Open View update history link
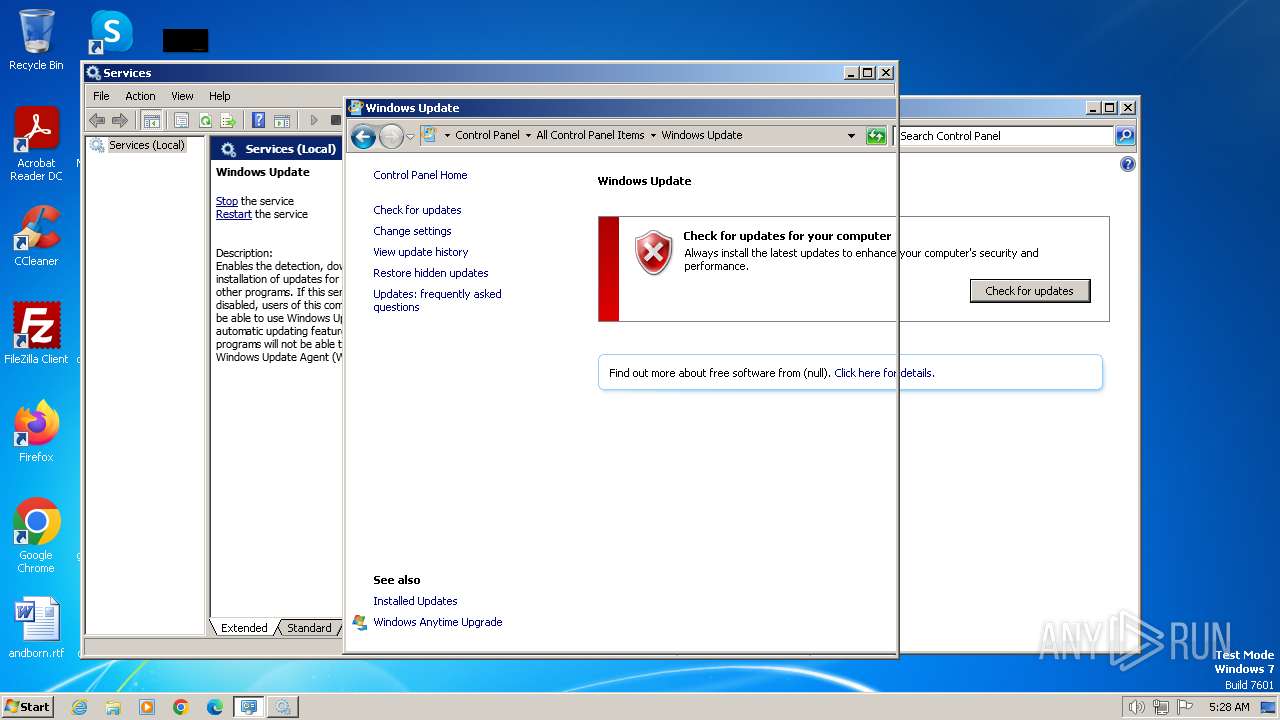This screenshot has width=1280, height=720. [420, 252]
